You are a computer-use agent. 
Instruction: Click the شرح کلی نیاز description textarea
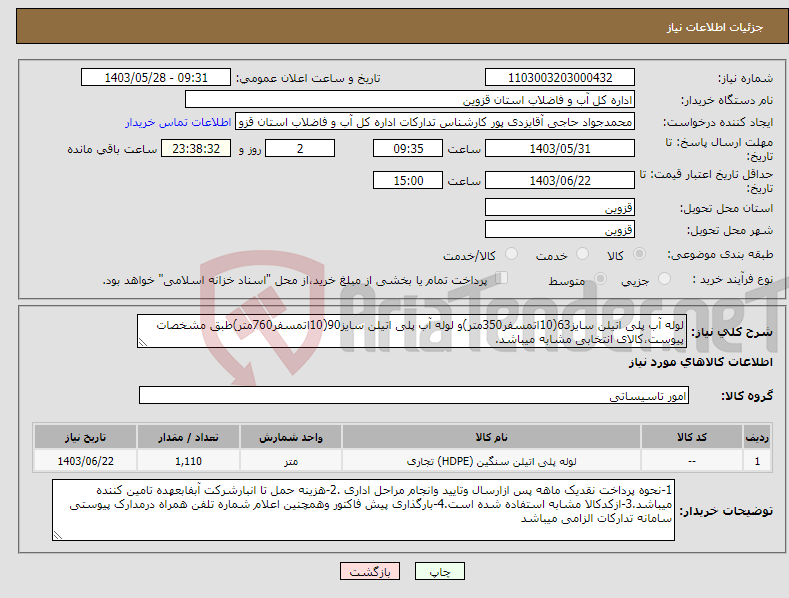[412, 331]
